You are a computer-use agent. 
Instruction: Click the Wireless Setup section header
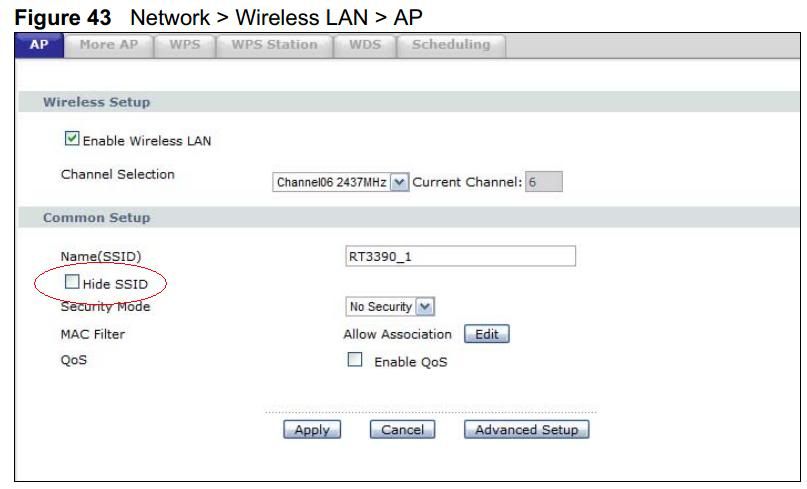[409, 102]
